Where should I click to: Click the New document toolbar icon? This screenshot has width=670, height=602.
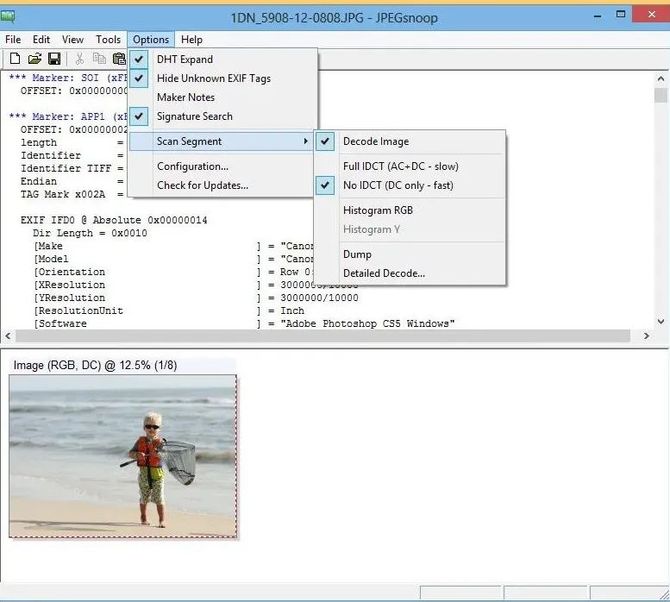(15, 59)
